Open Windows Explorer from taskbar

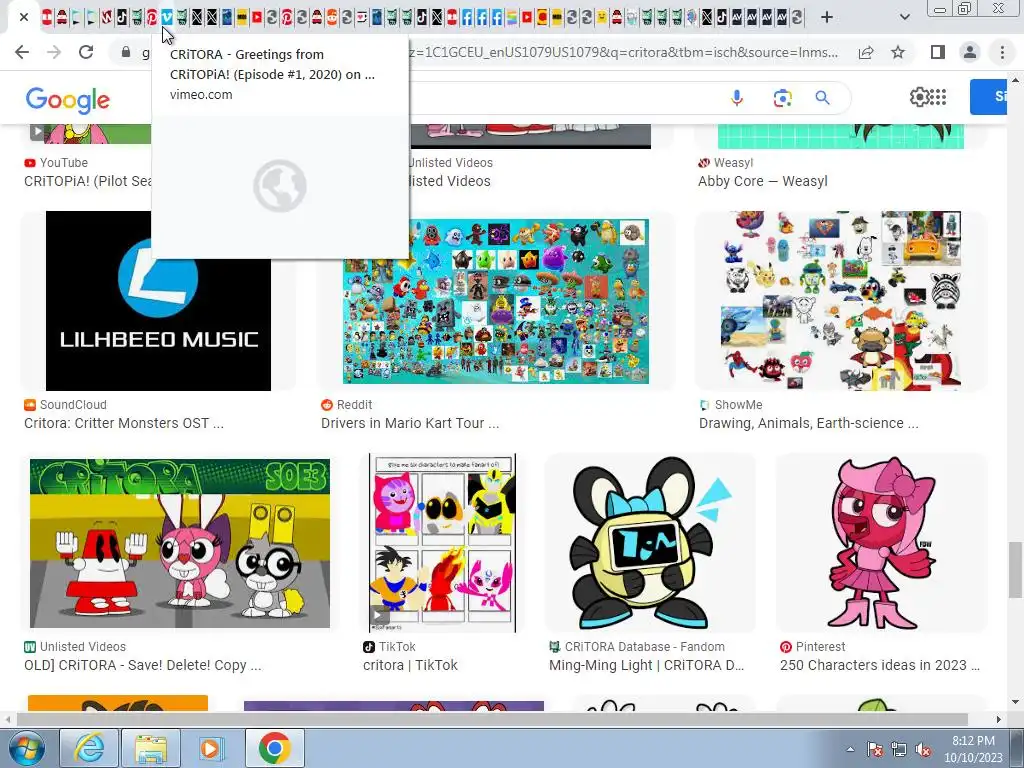pyautogui.click(x=151, y=748)
